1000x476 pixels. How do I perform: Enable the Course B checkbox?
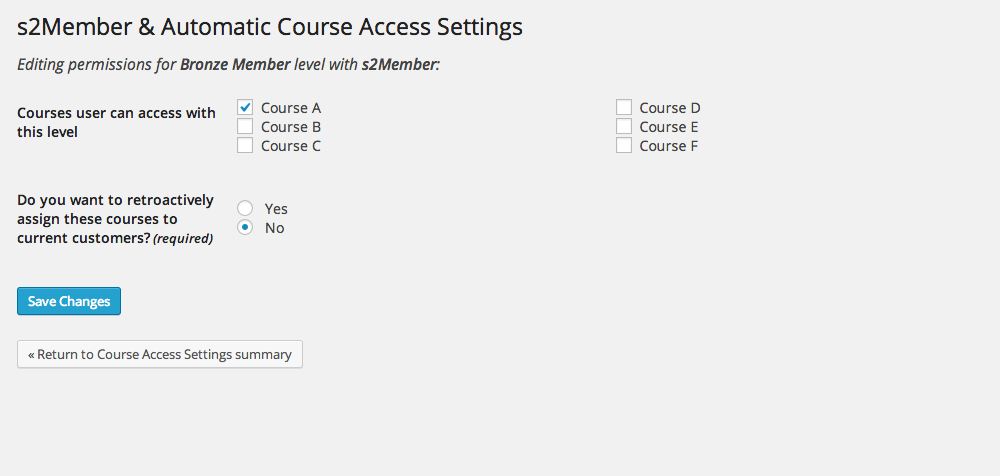[245, 126]
